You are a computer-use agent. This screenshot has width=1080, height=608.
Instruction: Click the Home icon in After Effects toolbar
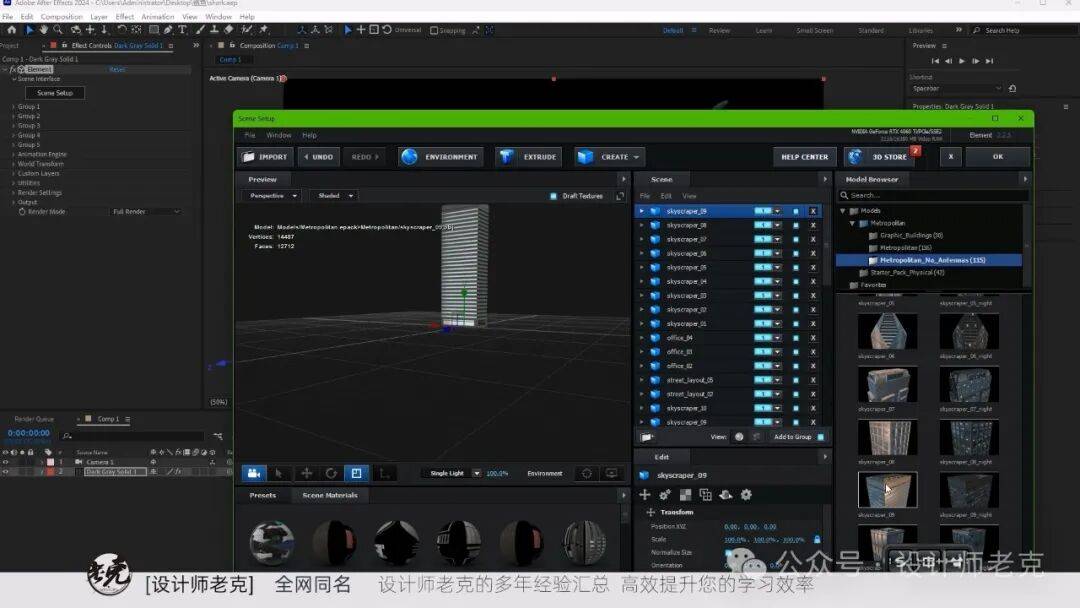click(x=12, y=30)
